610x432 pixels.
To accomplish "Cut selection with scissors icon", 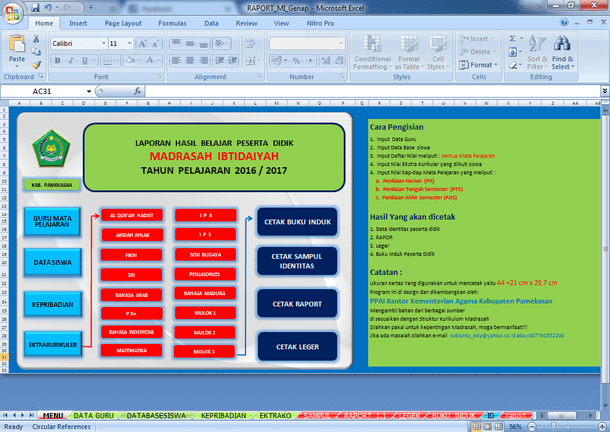I will point(36,39).
